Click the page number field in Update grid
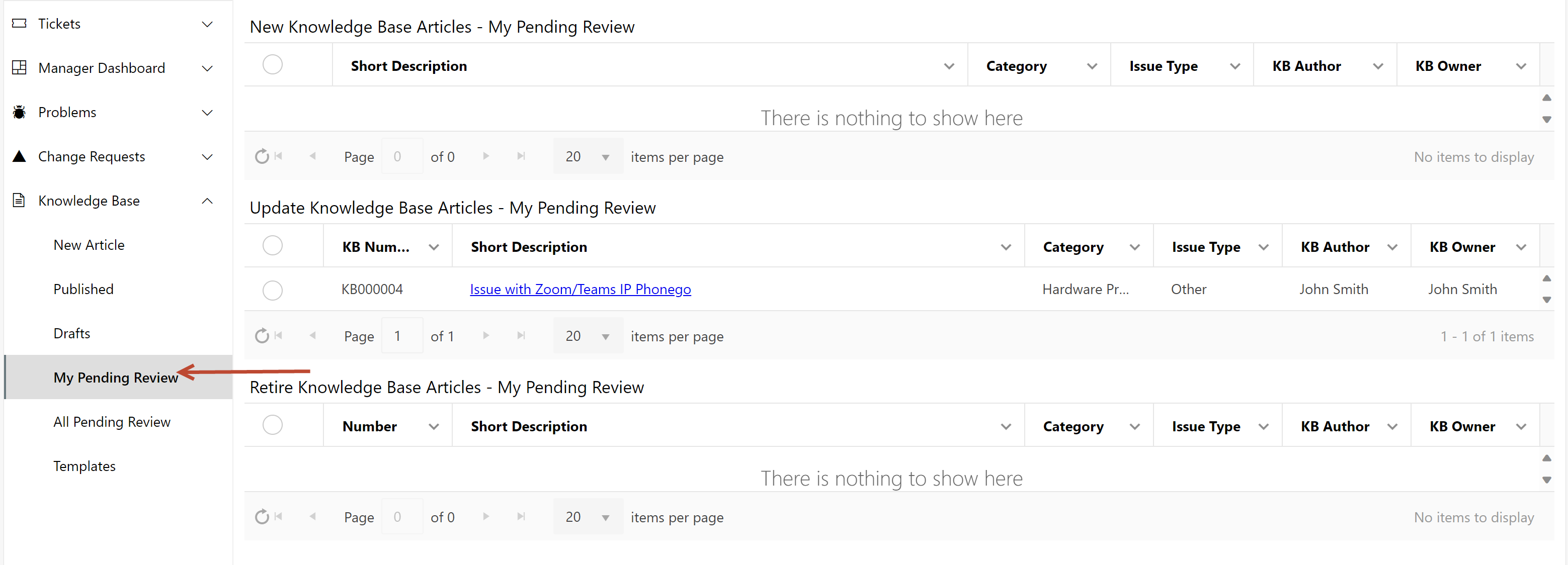This screenshot has height=565, width=1568. pyautogui.click(x=401, y=336)
